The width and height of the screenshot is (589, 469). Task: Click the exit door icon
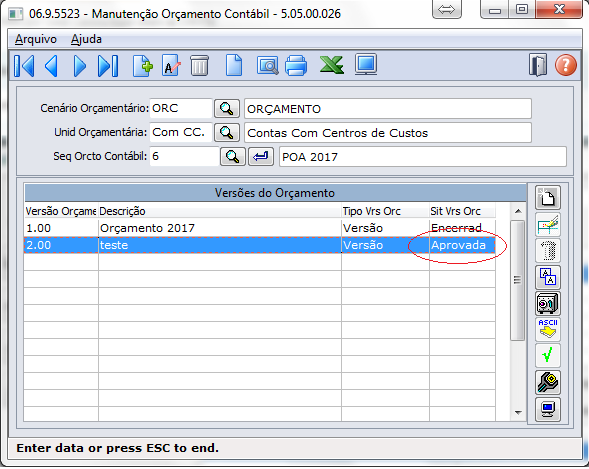538,65
